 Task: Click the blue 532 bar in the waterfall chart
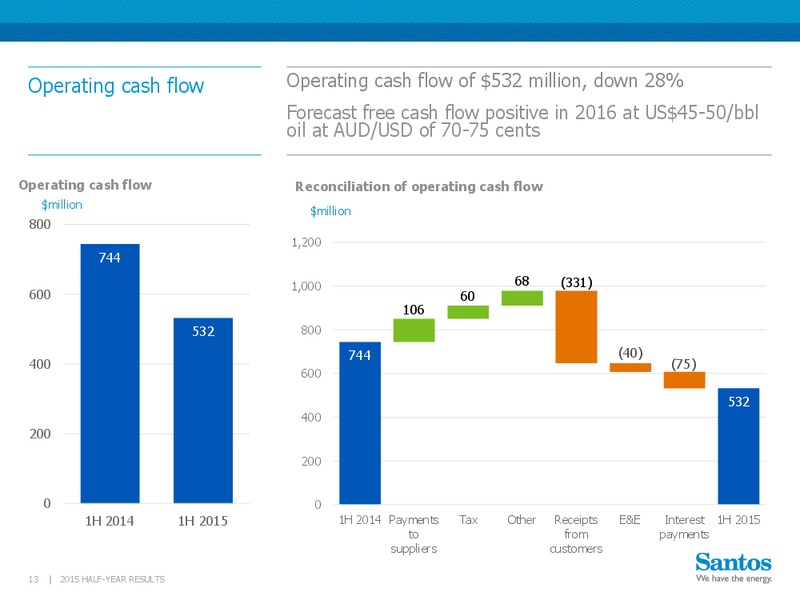click(738, 446)
